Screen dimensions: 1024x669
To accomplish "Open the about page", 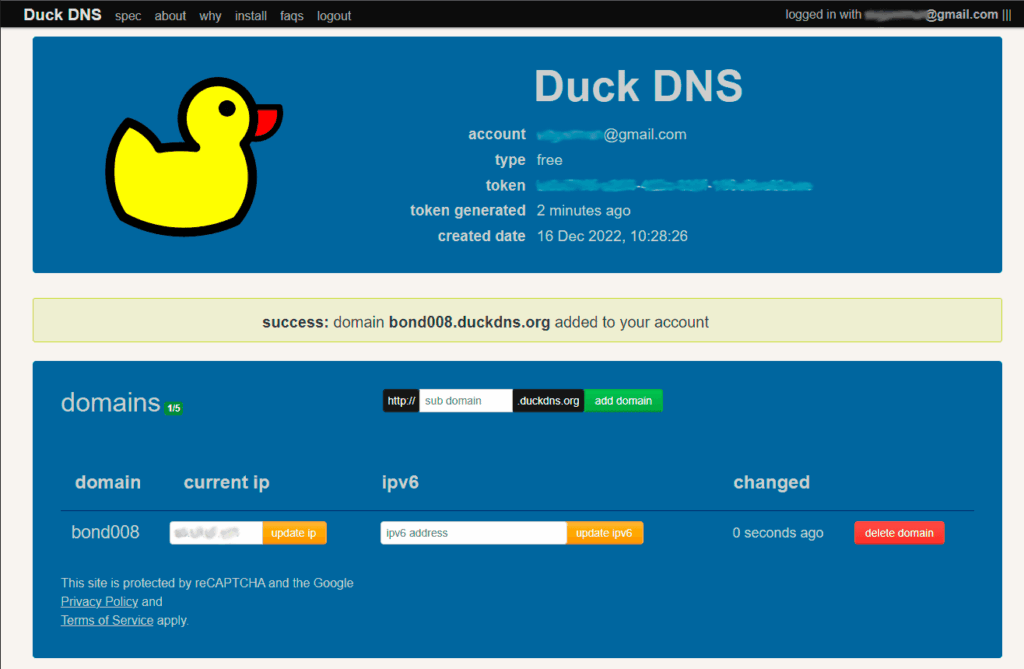I will coord(170,16).
